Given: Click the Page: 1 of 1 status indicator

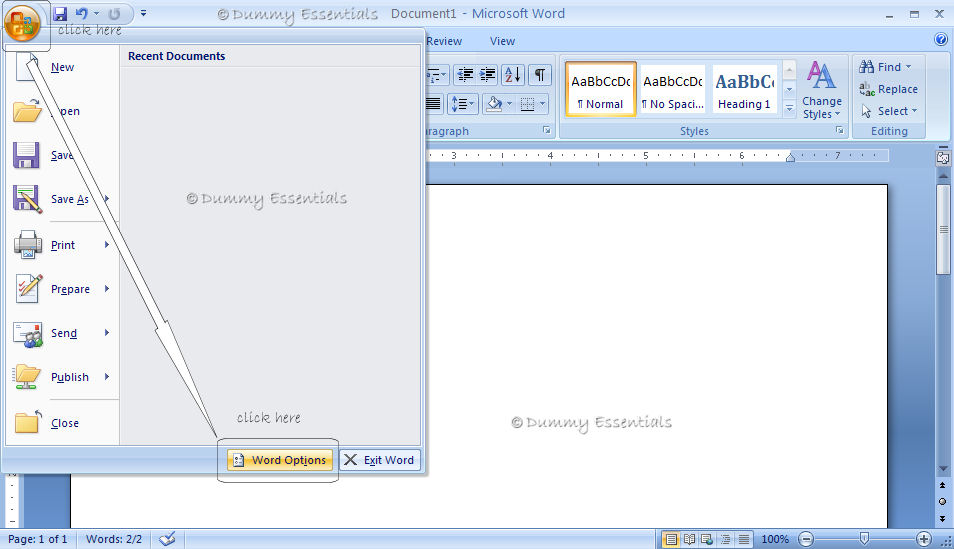Looking at the screenshot, I should 38,539.
